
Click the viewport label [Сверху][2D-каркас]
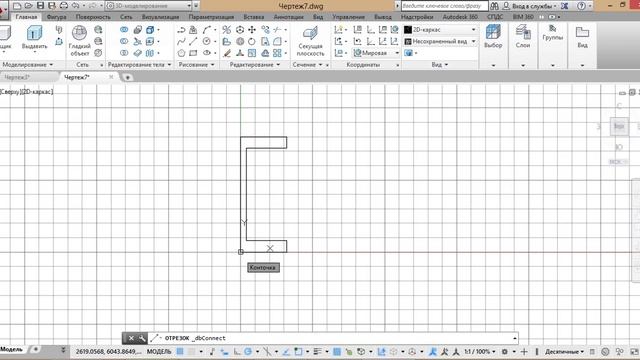pyautogui.click(x=27, y=92)
